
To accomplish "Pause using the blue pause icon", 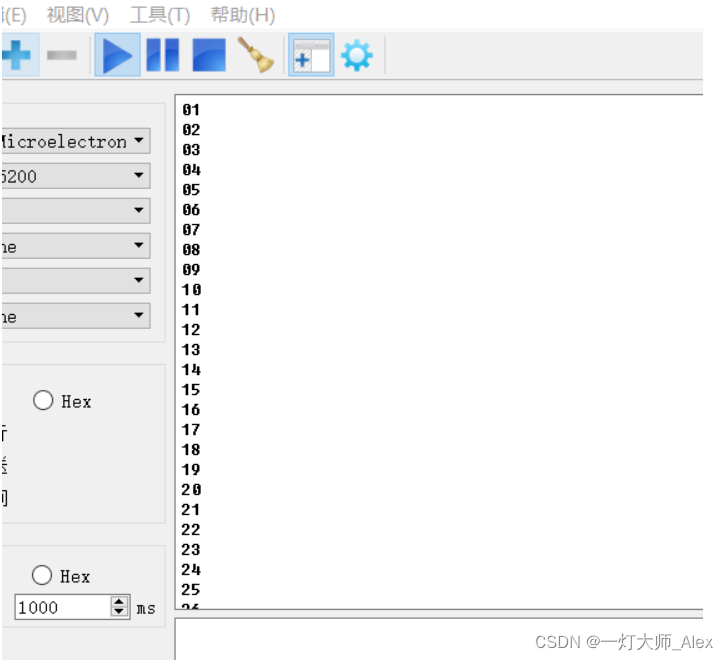I will (162, 55).
